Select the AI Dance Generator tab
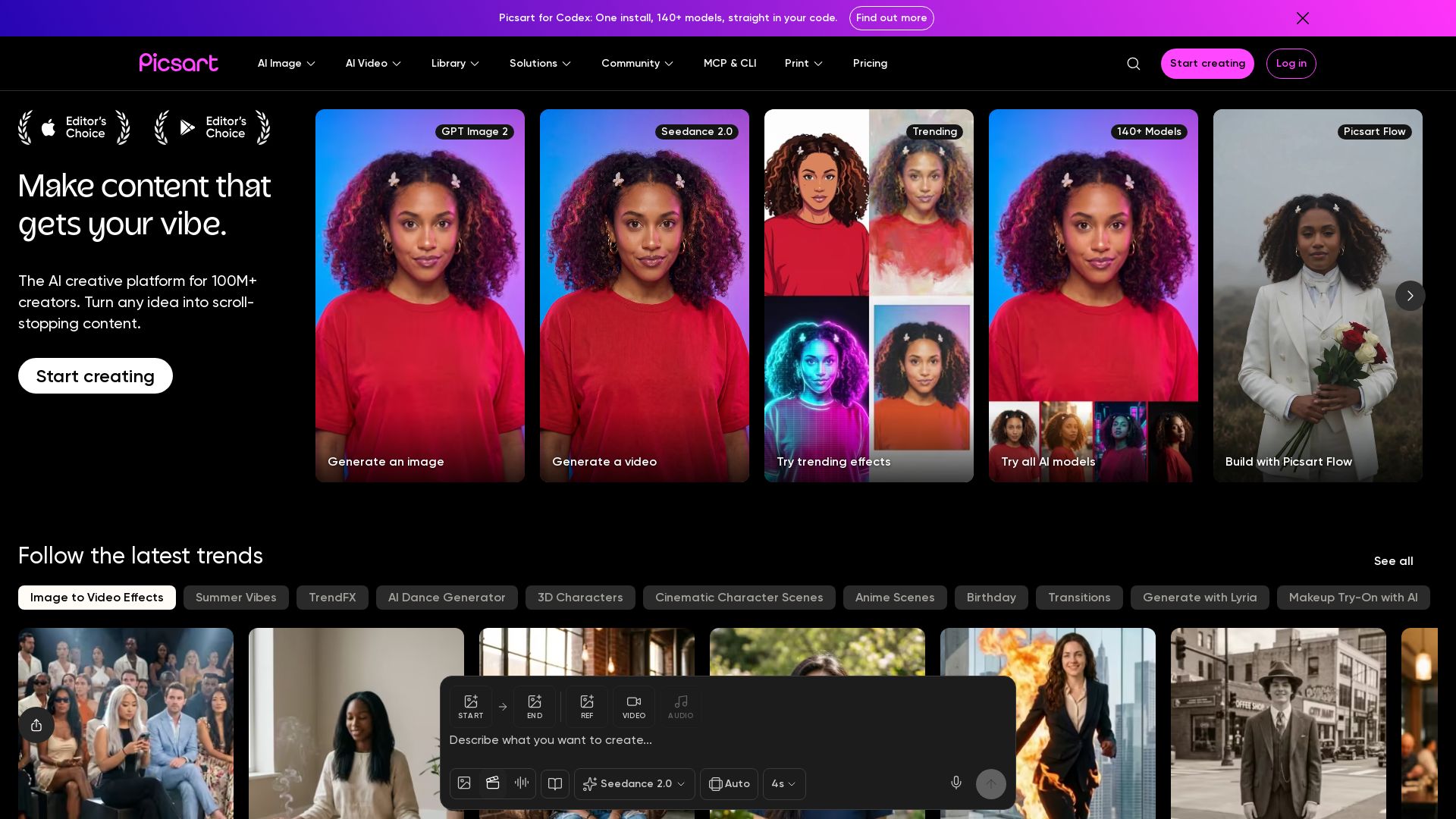 [x=447, y=598]
